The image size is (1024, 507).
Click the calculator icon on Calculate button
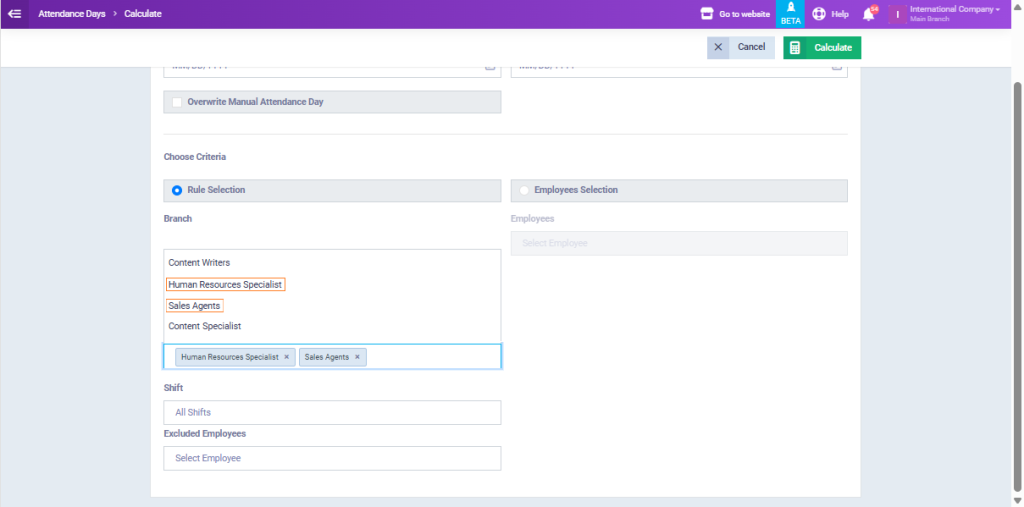coord(795,48)
